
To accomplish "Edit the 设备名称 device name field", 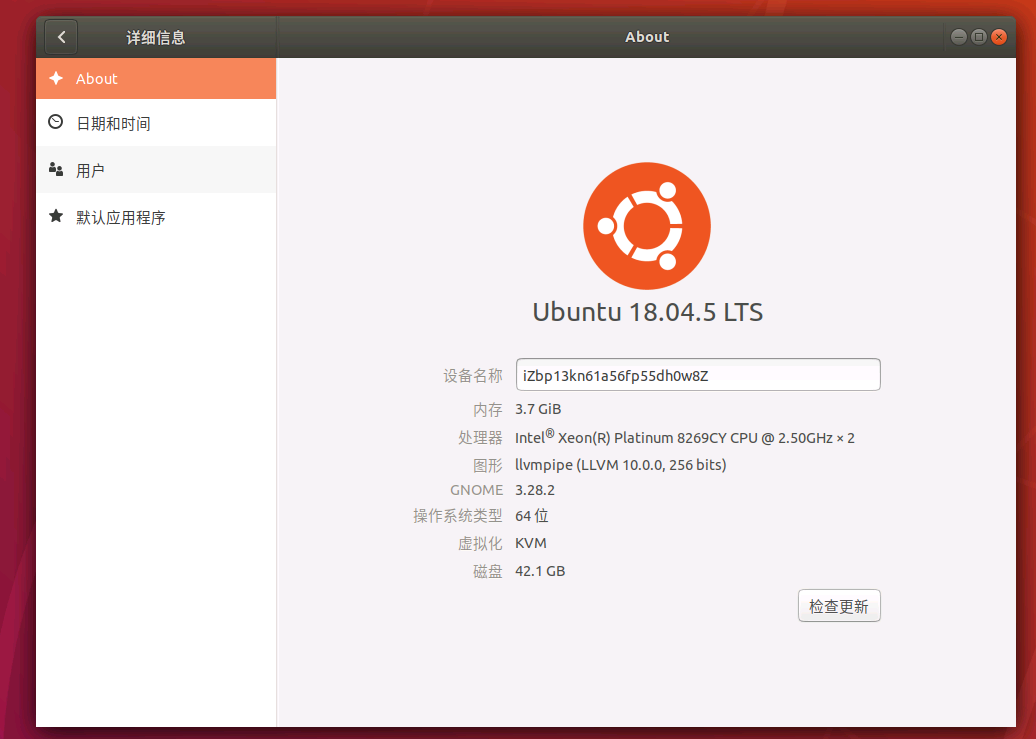I will pyautogui.click(x=698, y=375).
